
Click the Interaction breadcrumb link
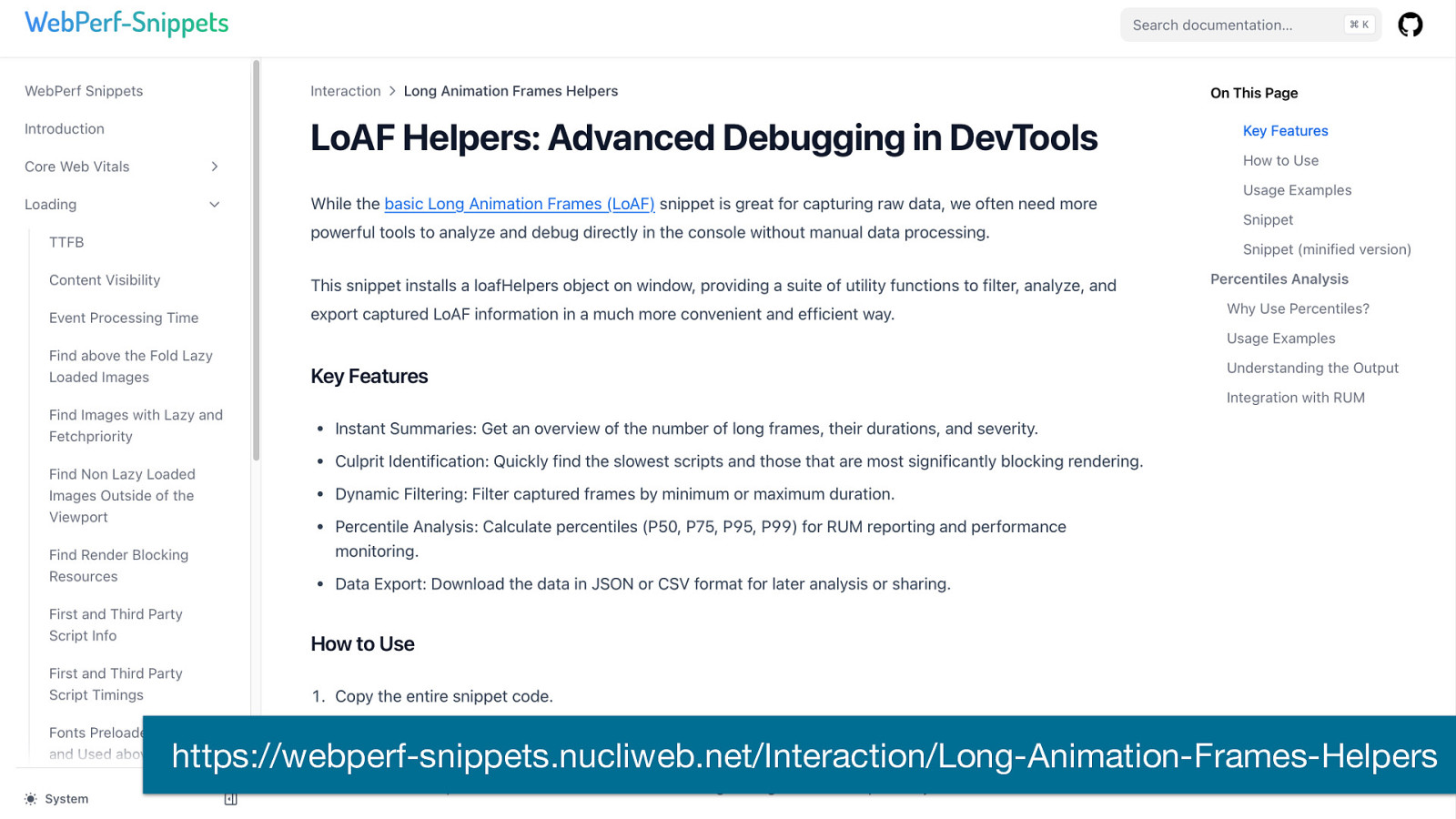coord(345,91)
